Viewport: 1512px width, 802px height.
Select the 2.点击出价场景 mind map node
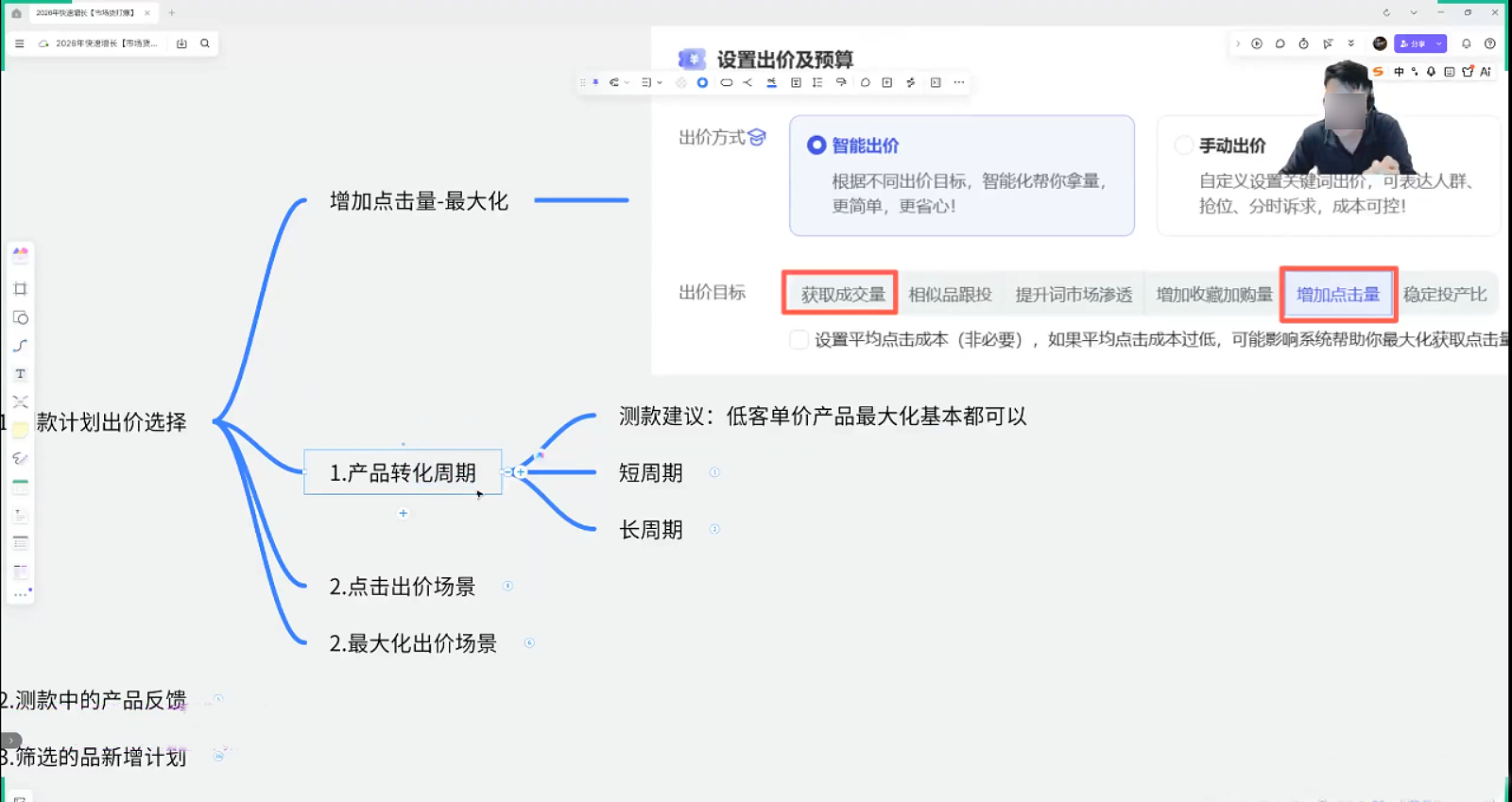click(x=402, y=587)
